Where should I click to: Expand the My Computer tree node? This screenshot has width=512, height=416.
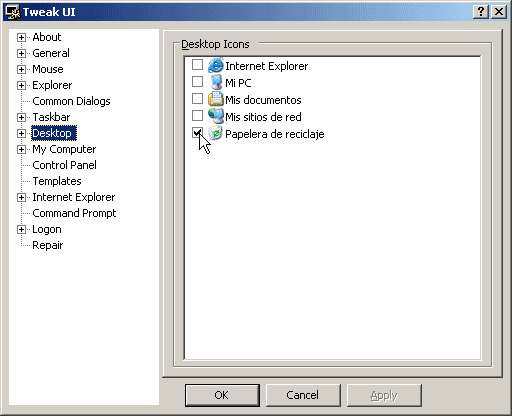click(21, 149)
